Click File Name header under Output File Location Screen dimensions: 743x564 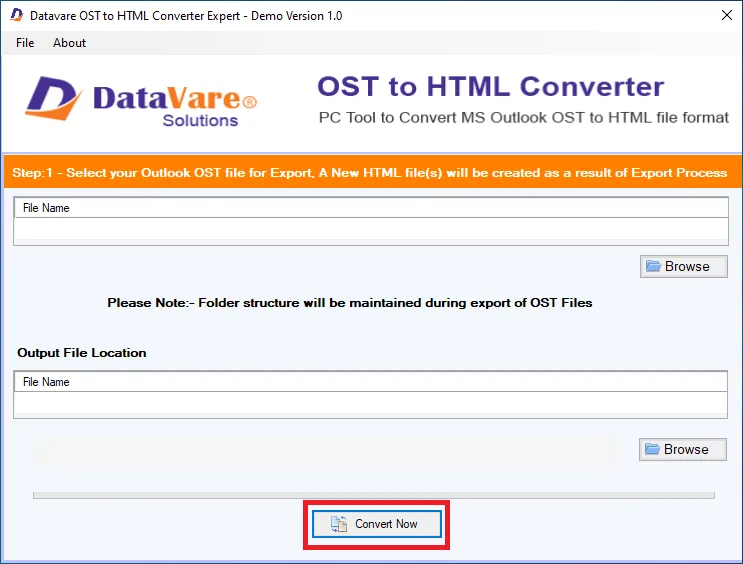pyautogui.click(x=371, y=382)
